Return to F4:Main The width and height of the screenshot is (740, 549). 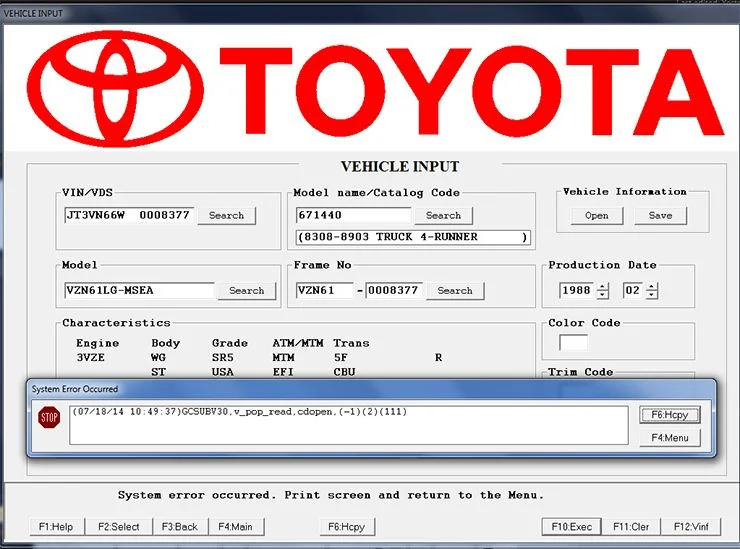pos(235,527)
